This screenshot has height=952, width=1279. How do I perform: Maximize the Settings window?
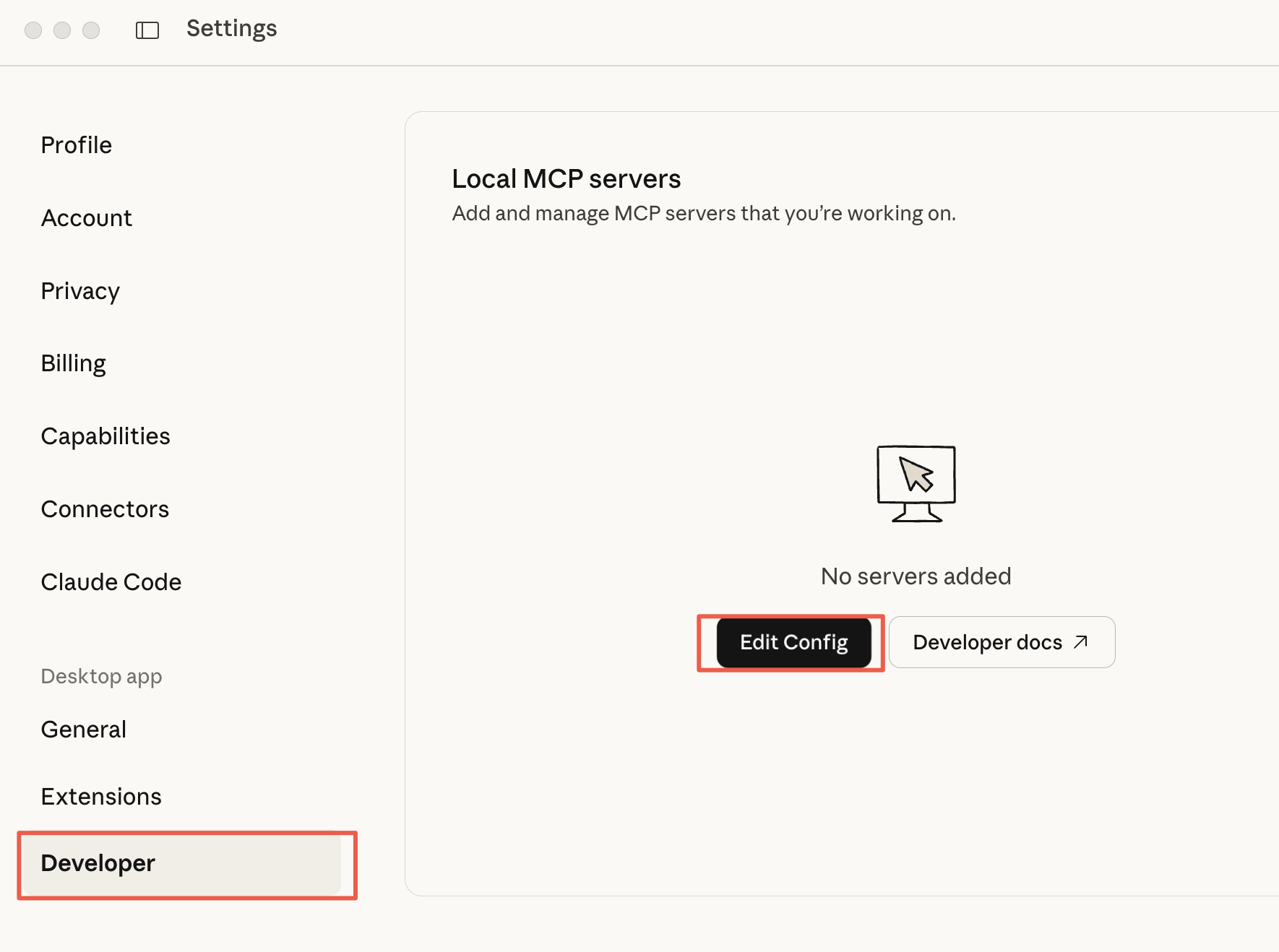91,30
